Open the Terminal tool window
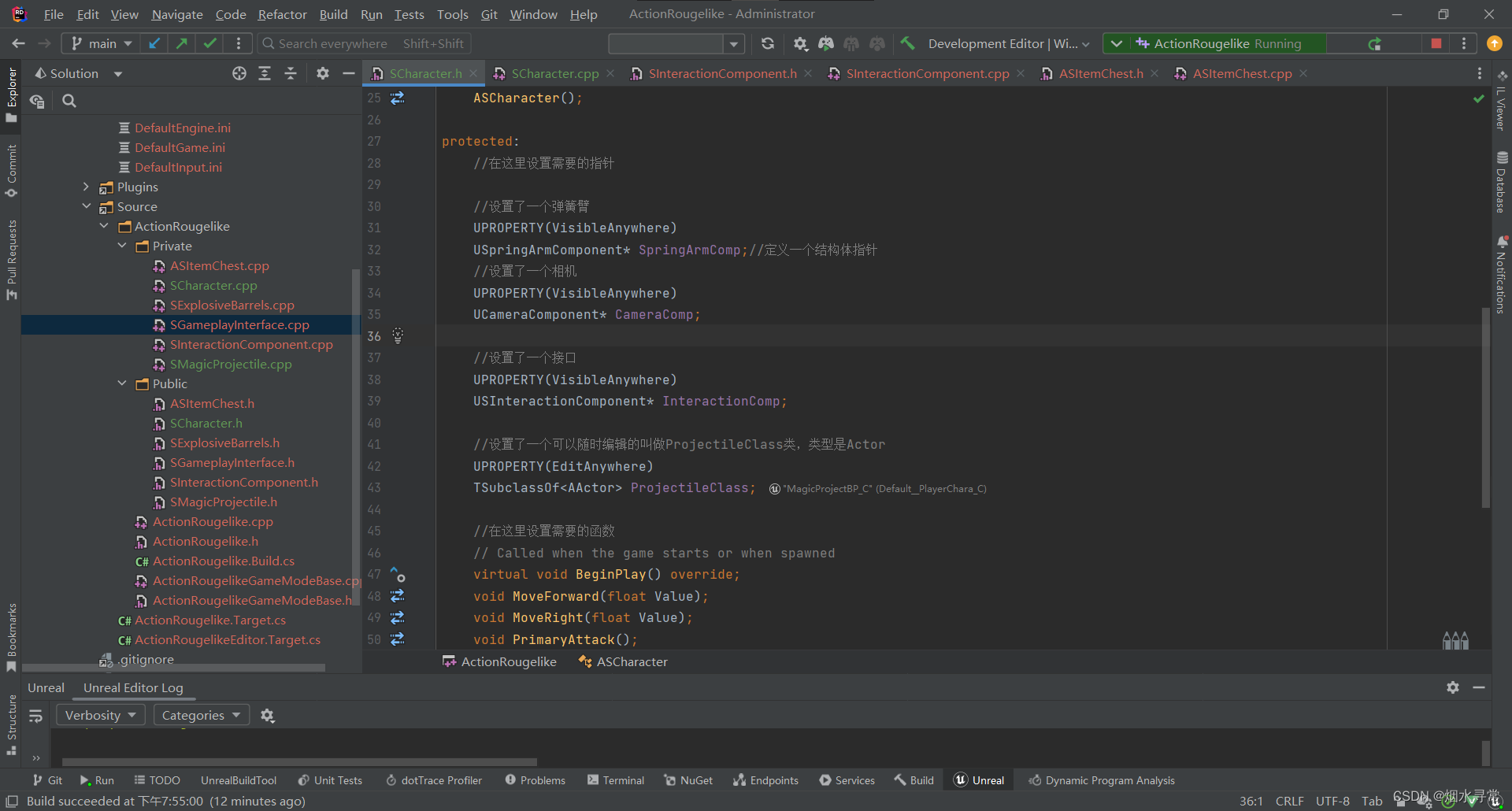 coord(615,780)
